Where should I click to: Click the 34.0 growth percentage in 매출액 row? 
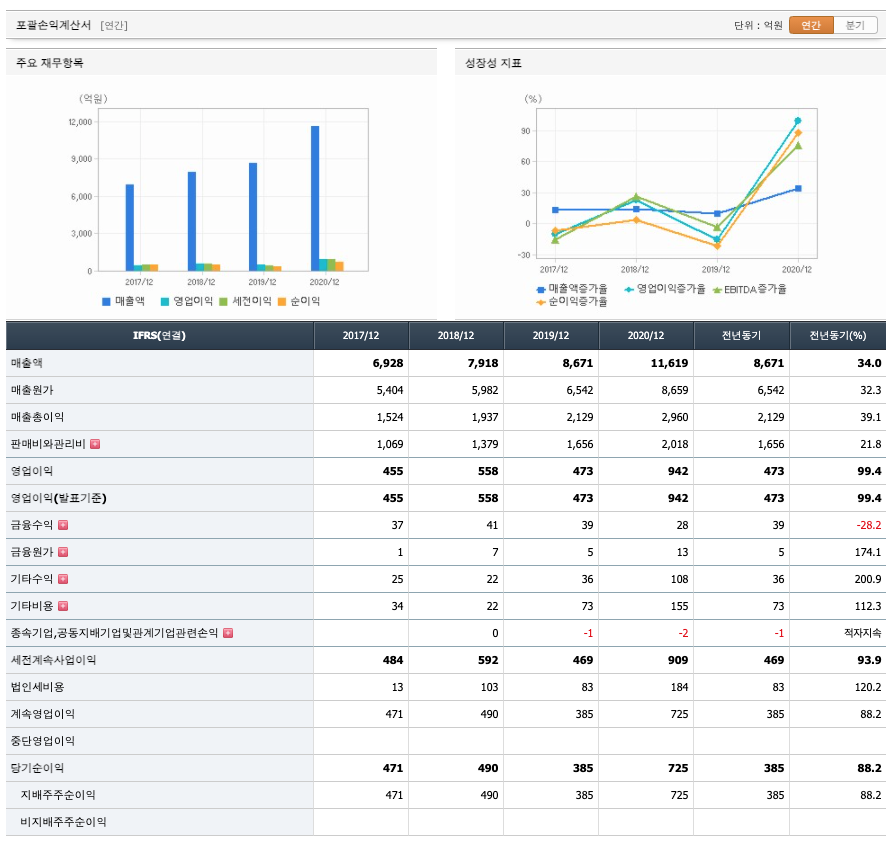(x=869, y=363)
